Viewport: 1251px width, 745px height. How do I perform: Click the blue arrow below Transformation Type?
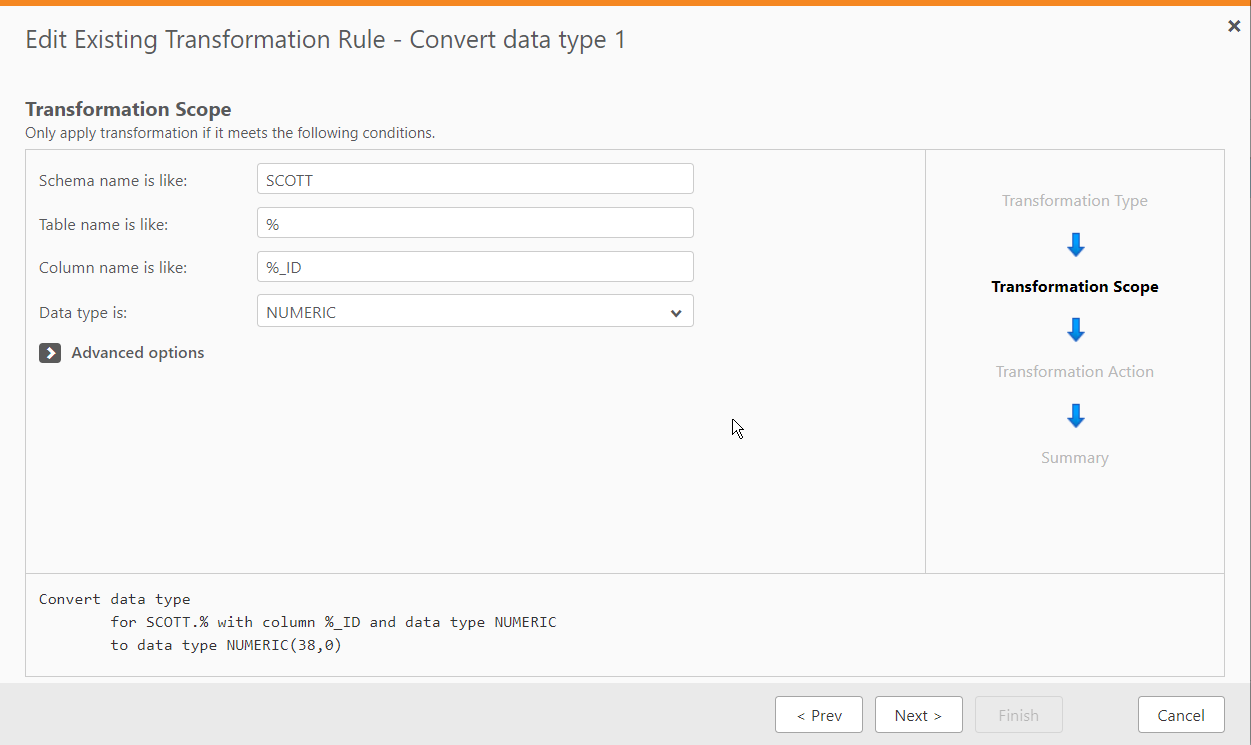point(1075,243)
